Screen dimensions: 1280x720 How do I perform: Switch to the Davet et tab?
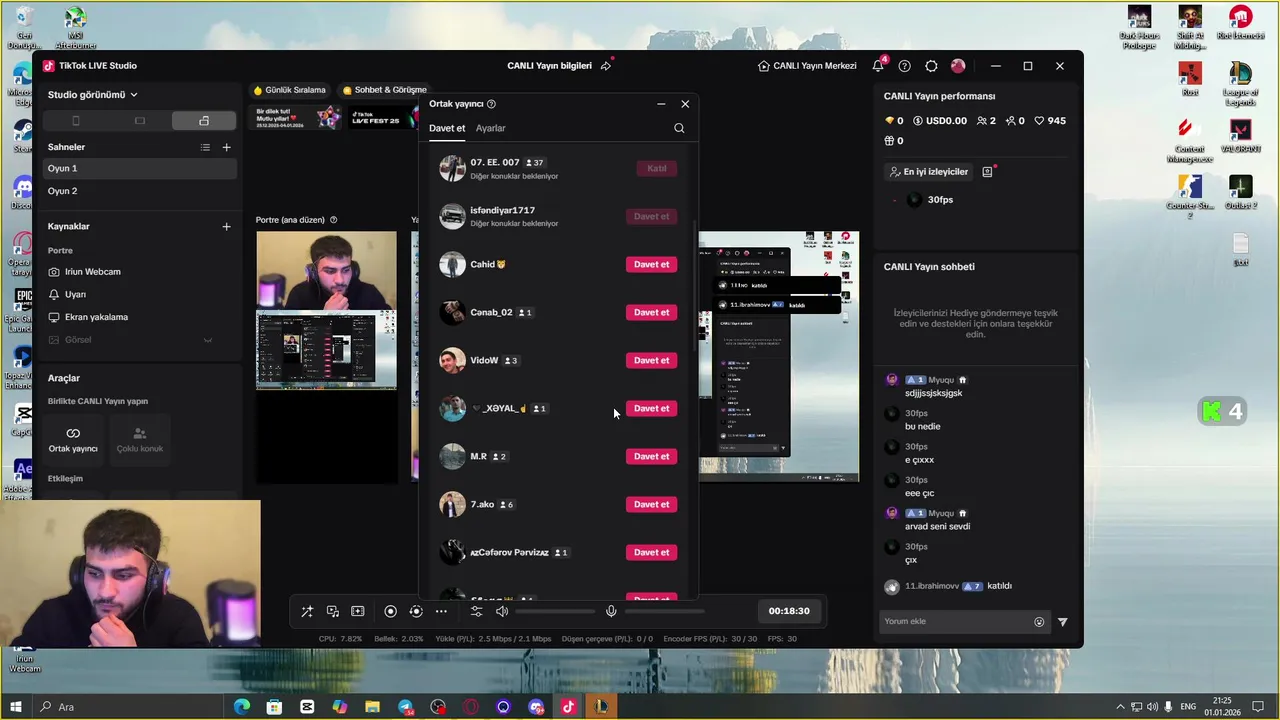(447, 128)
